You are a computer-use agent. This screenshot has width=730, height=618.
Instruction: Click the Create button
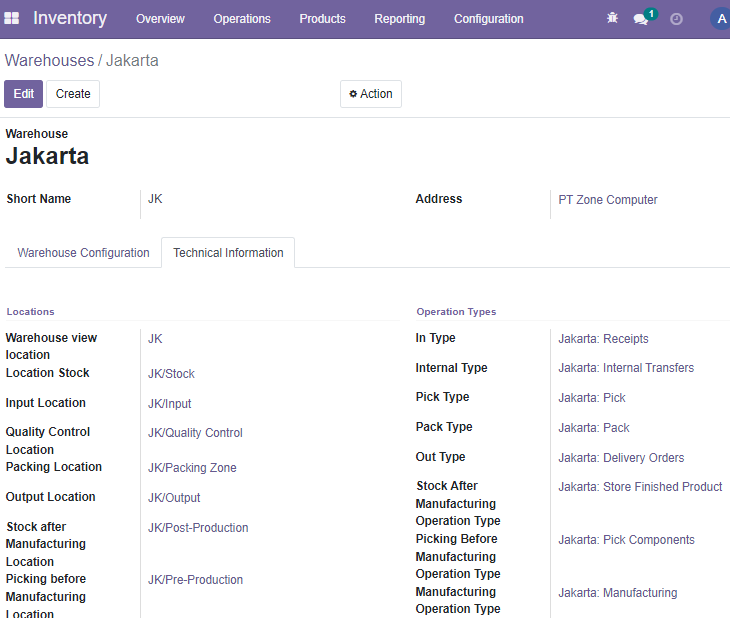[x=73, y=94]
